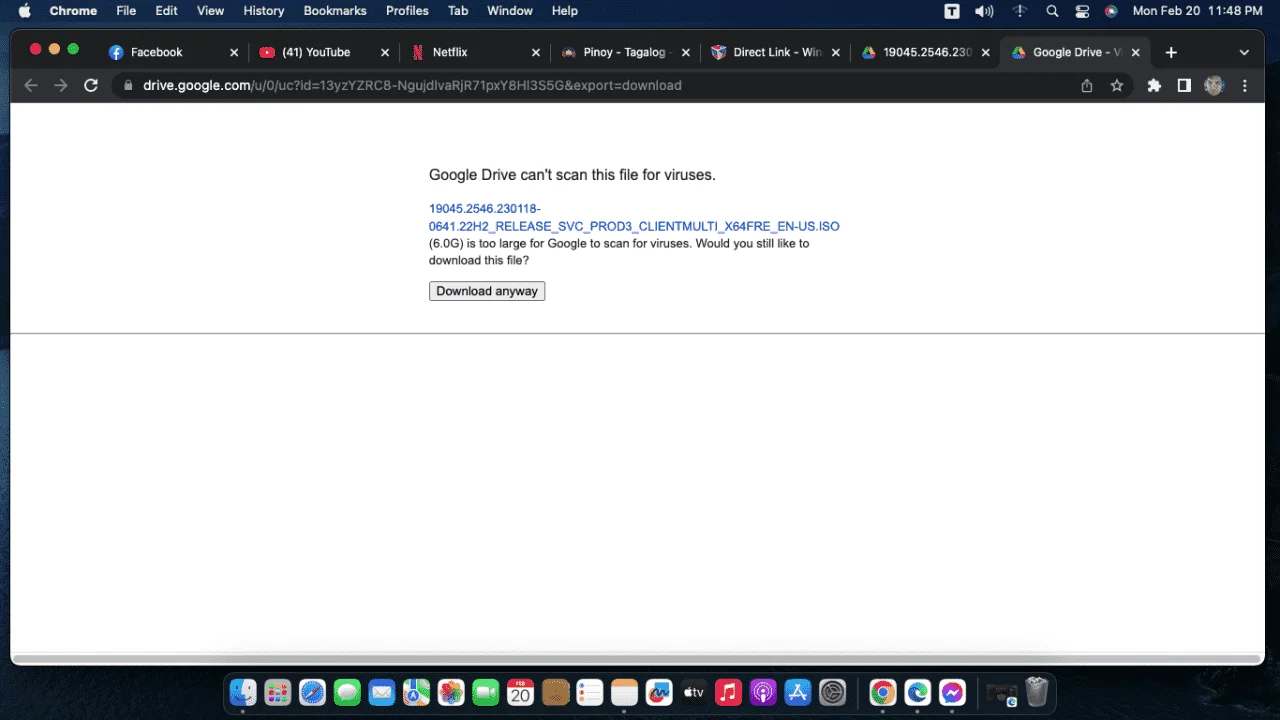This screenshot has width=1280, height=720.
Task: Open Chrome's three-dot menu
Action: (x=1245, y=86)
